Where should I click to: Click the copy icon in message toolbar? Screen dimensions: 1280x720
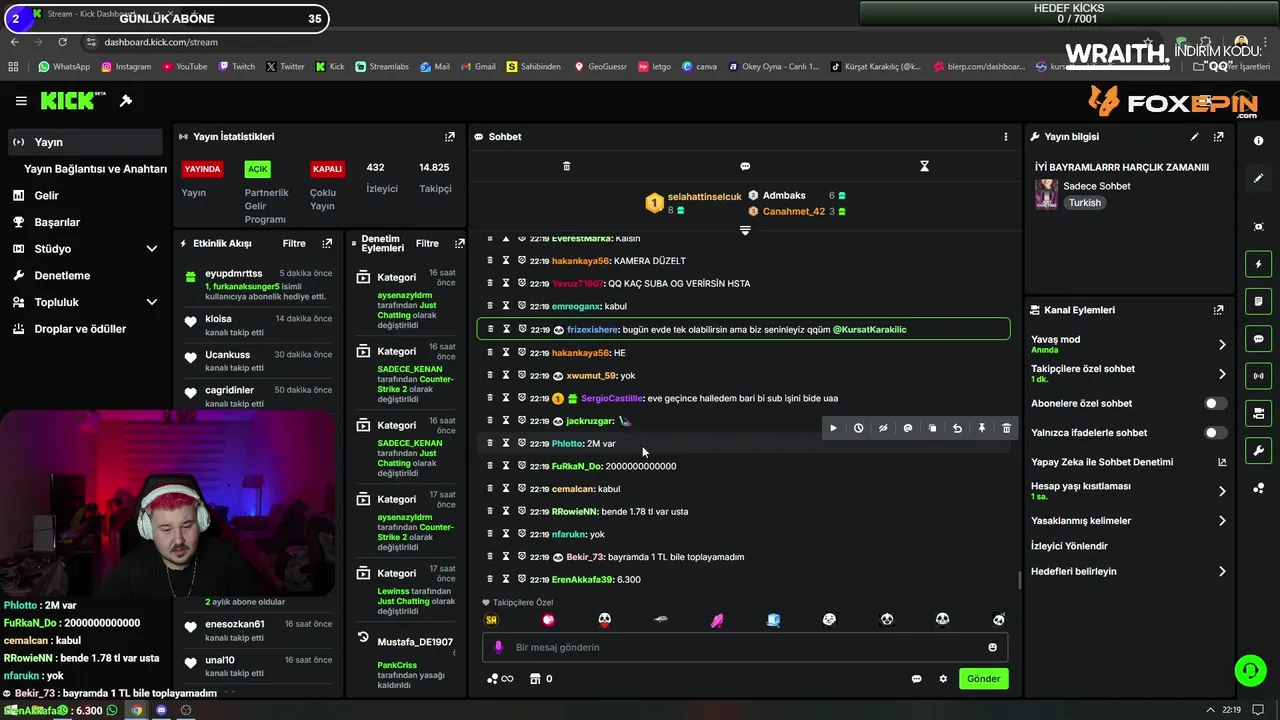[932, 428]
